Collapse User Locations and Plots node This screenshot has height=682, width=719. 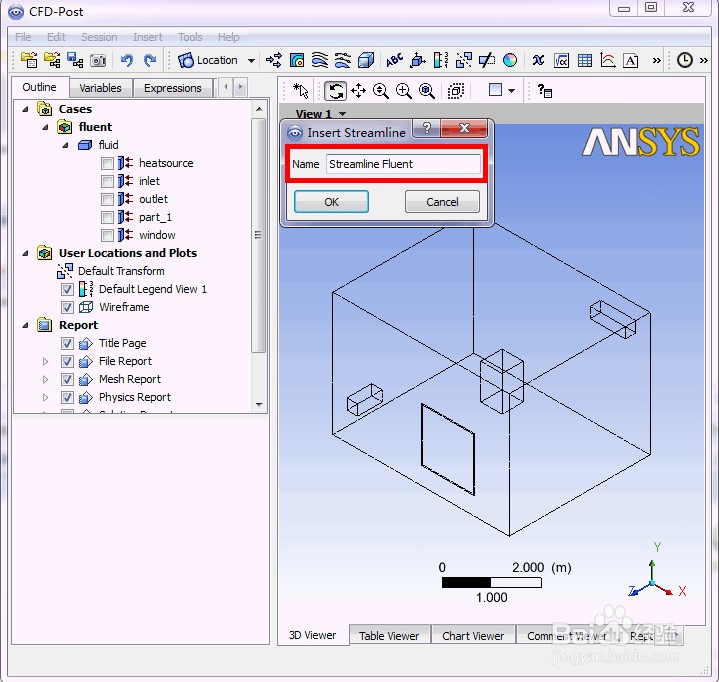(25, 253)
